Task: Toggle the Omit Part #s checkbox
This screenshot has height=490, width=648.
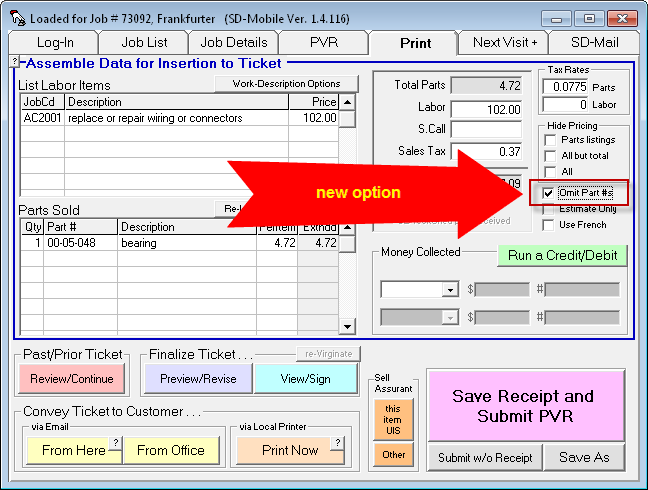Action: (549, 192)
